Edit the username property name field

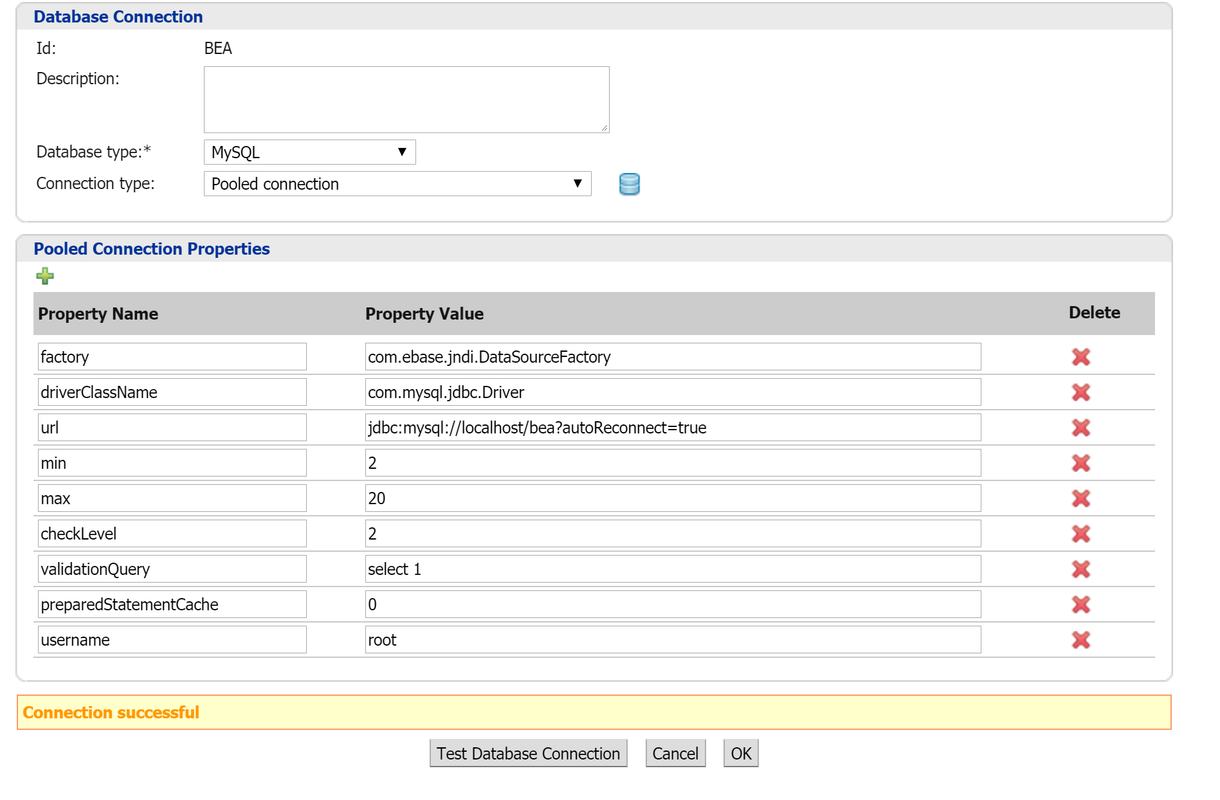point(171,640)
